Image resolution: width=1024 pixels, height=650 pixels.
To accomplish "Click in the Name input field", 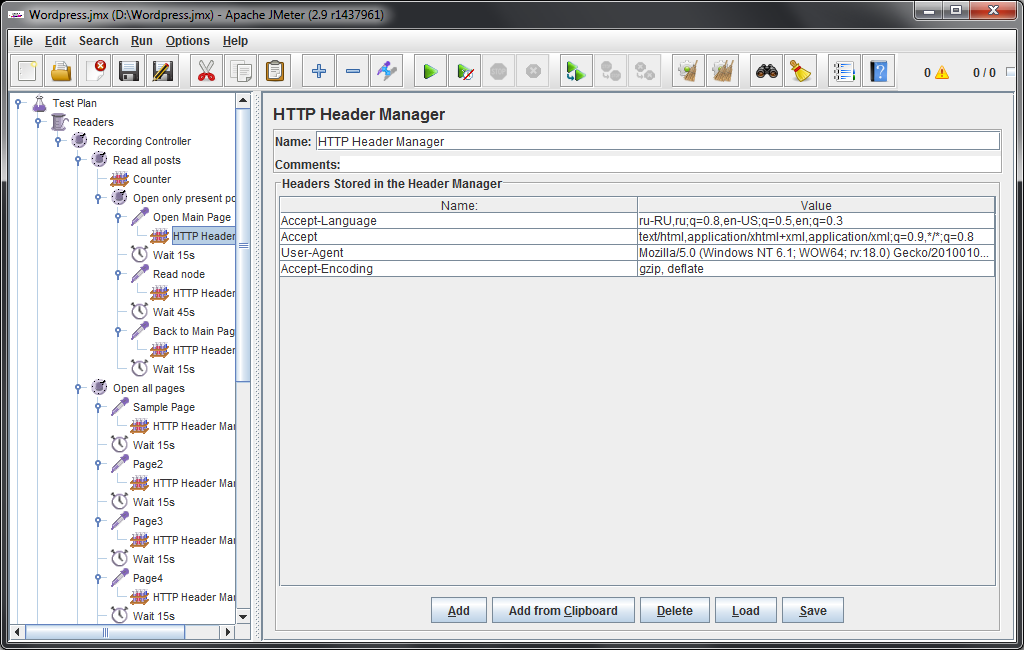I will coord(658,141).
